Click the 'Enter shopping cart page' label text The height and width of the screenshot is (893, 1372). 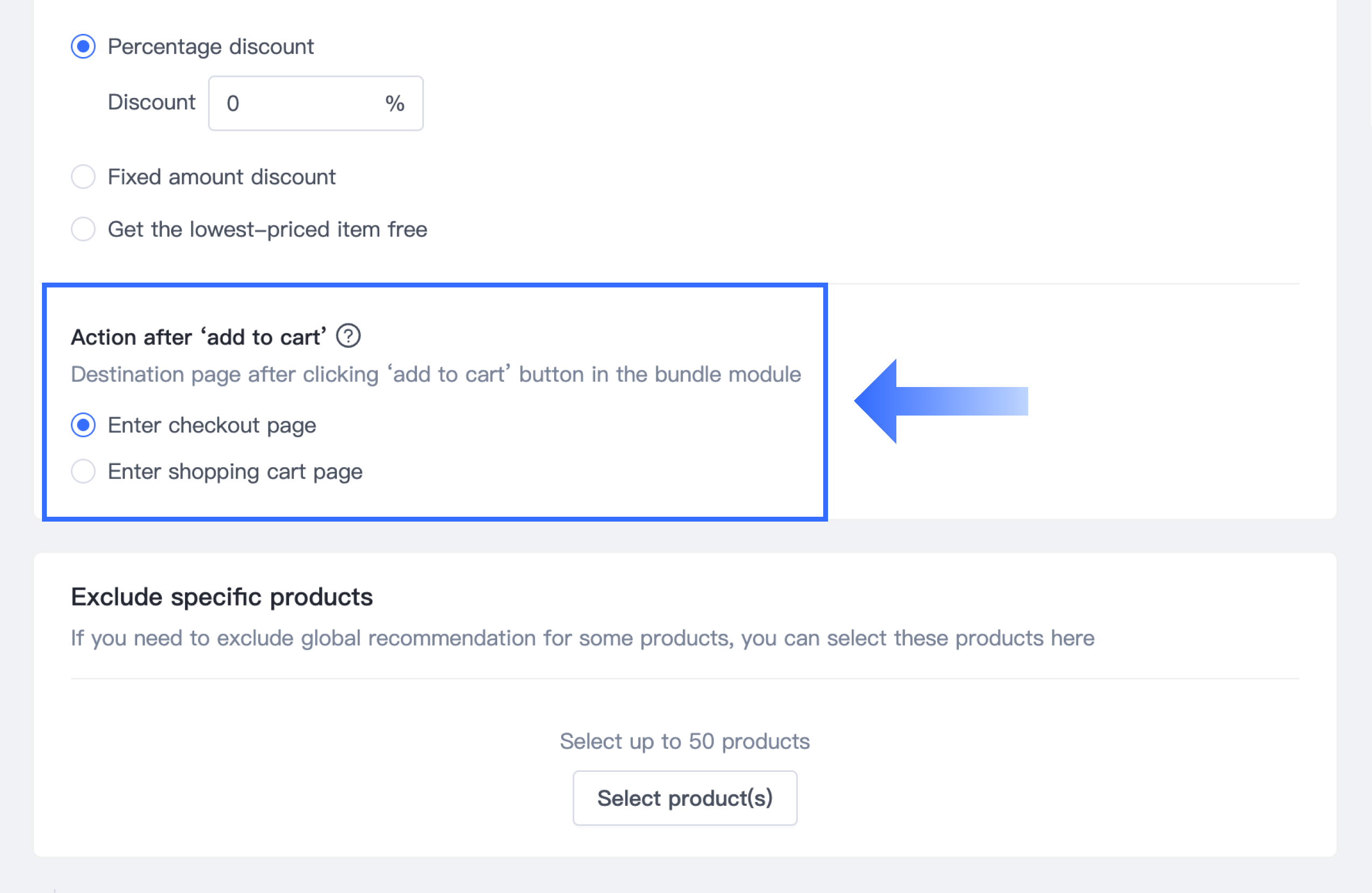coord(235,472)
